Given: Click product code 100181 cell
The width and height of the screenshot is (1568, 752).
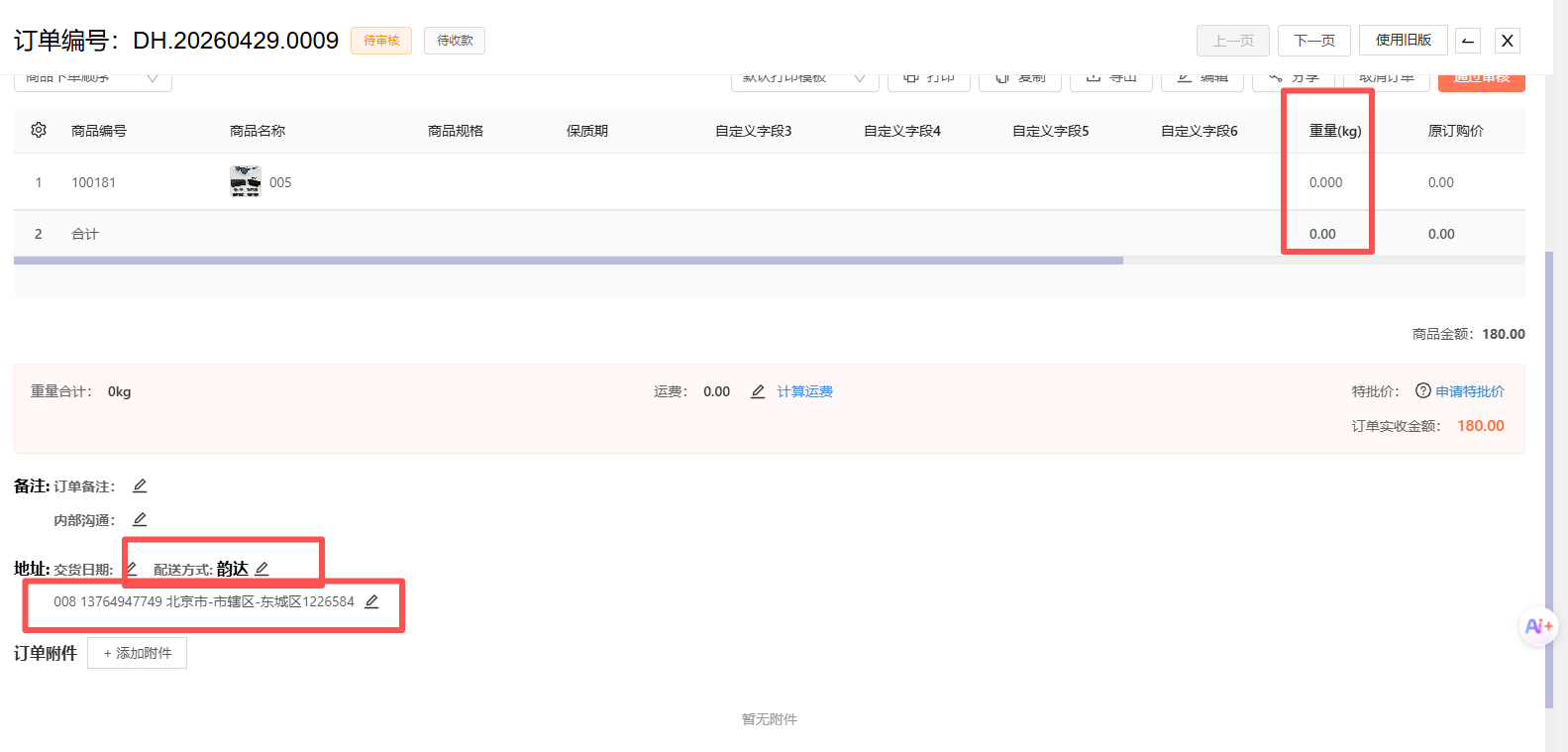Looking at the screenshot, I should click(93, 182).
